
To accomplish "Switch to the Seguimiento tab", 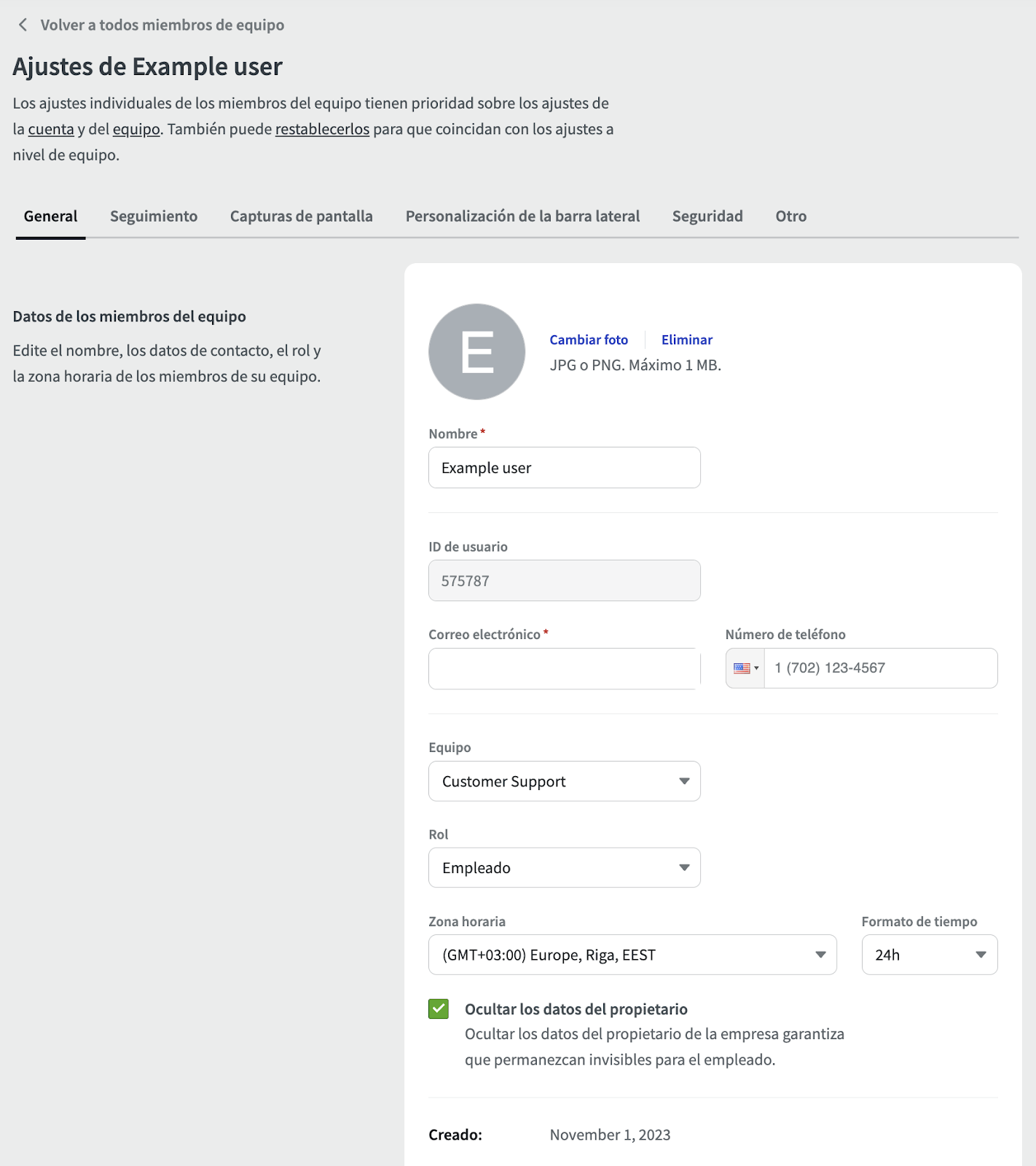I will click(154, 216).
